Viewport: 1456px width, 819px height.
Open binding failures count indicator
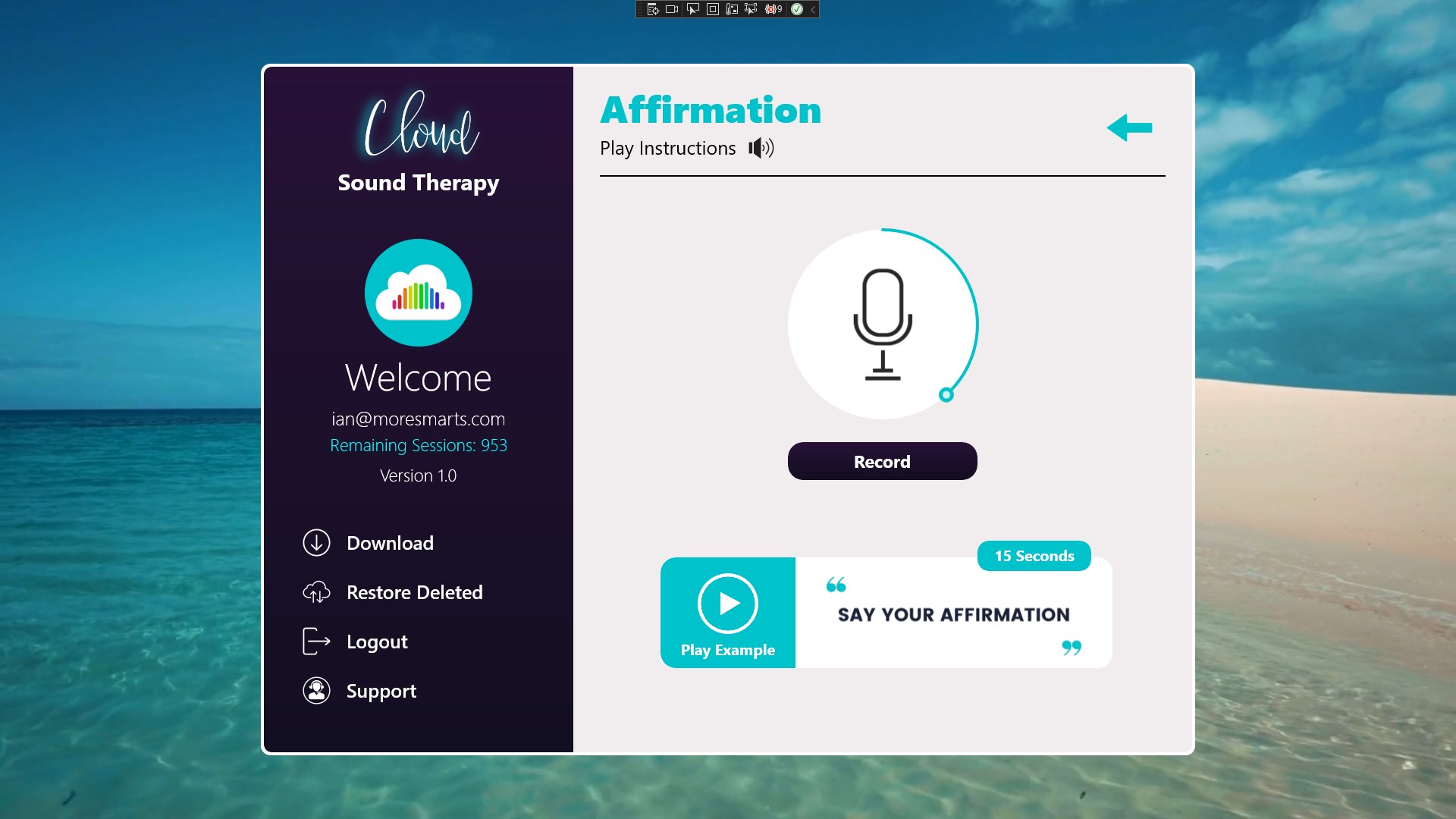point(773,9)
